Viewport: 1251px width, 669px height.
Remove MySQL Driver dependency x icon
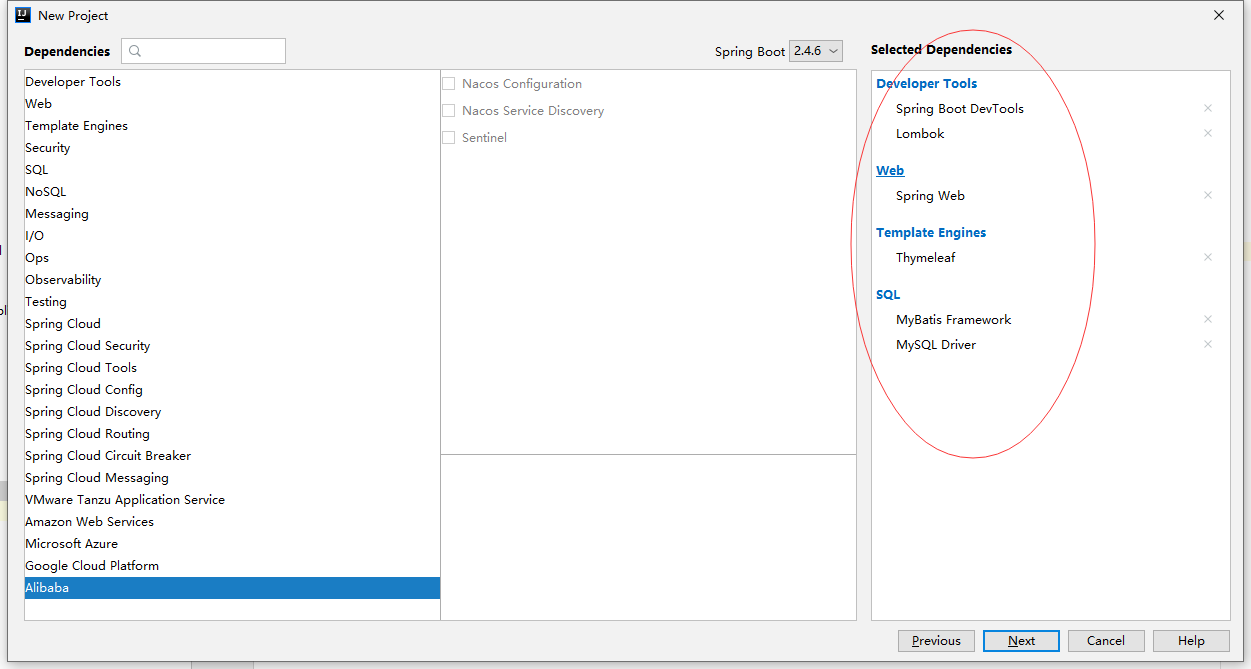(x=1208, y=344)
